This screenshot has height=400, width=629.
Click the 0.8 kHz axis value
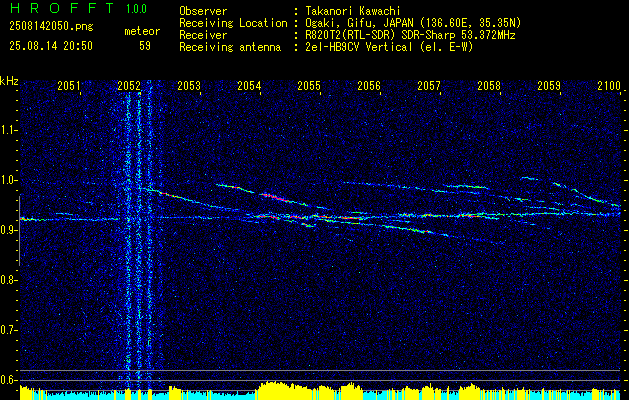[9, 280]
